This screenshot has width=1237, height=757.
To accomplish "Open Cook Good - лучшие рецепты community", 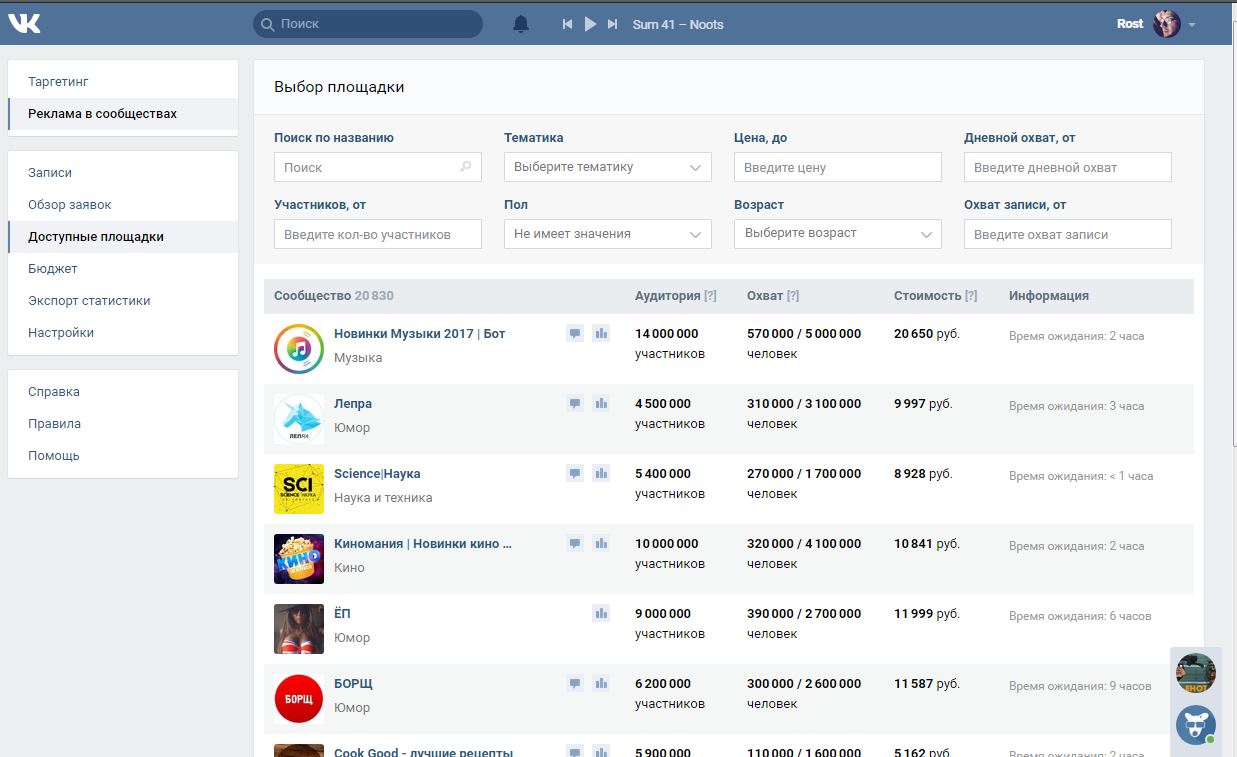I will (423, 752).
